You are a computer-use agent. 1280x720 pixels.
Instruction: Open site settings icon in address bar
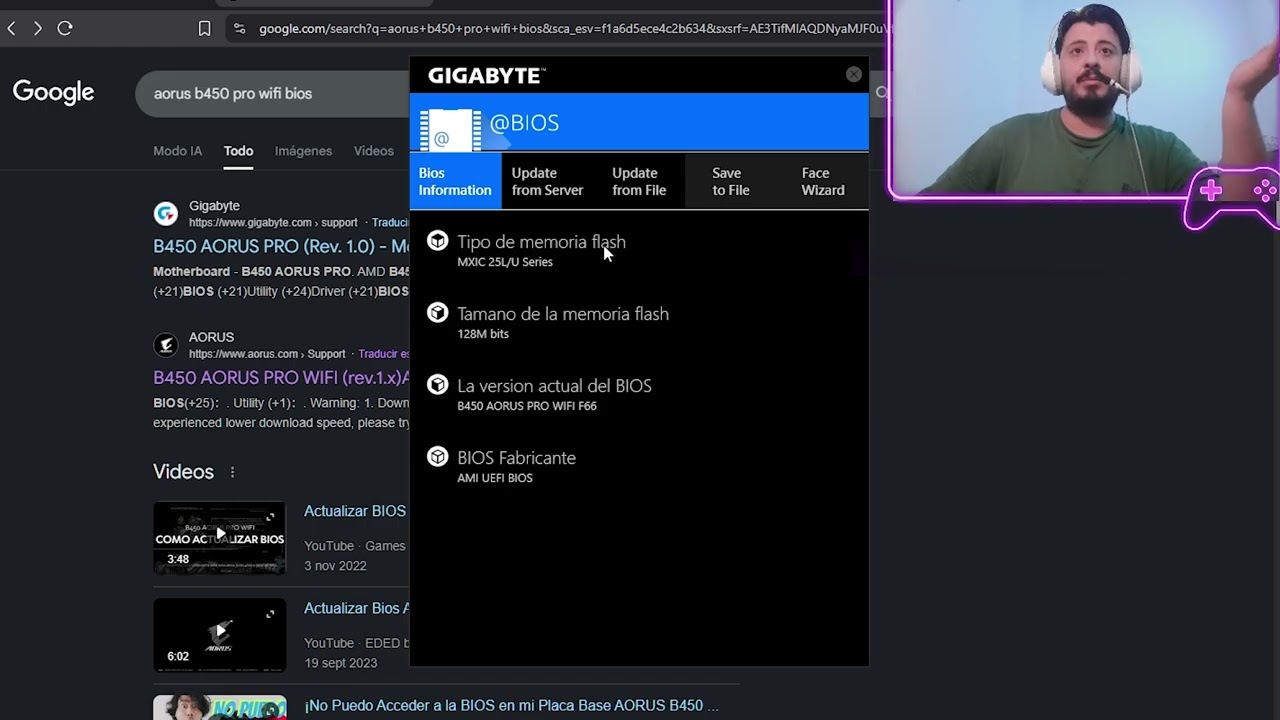click(239, 29)
